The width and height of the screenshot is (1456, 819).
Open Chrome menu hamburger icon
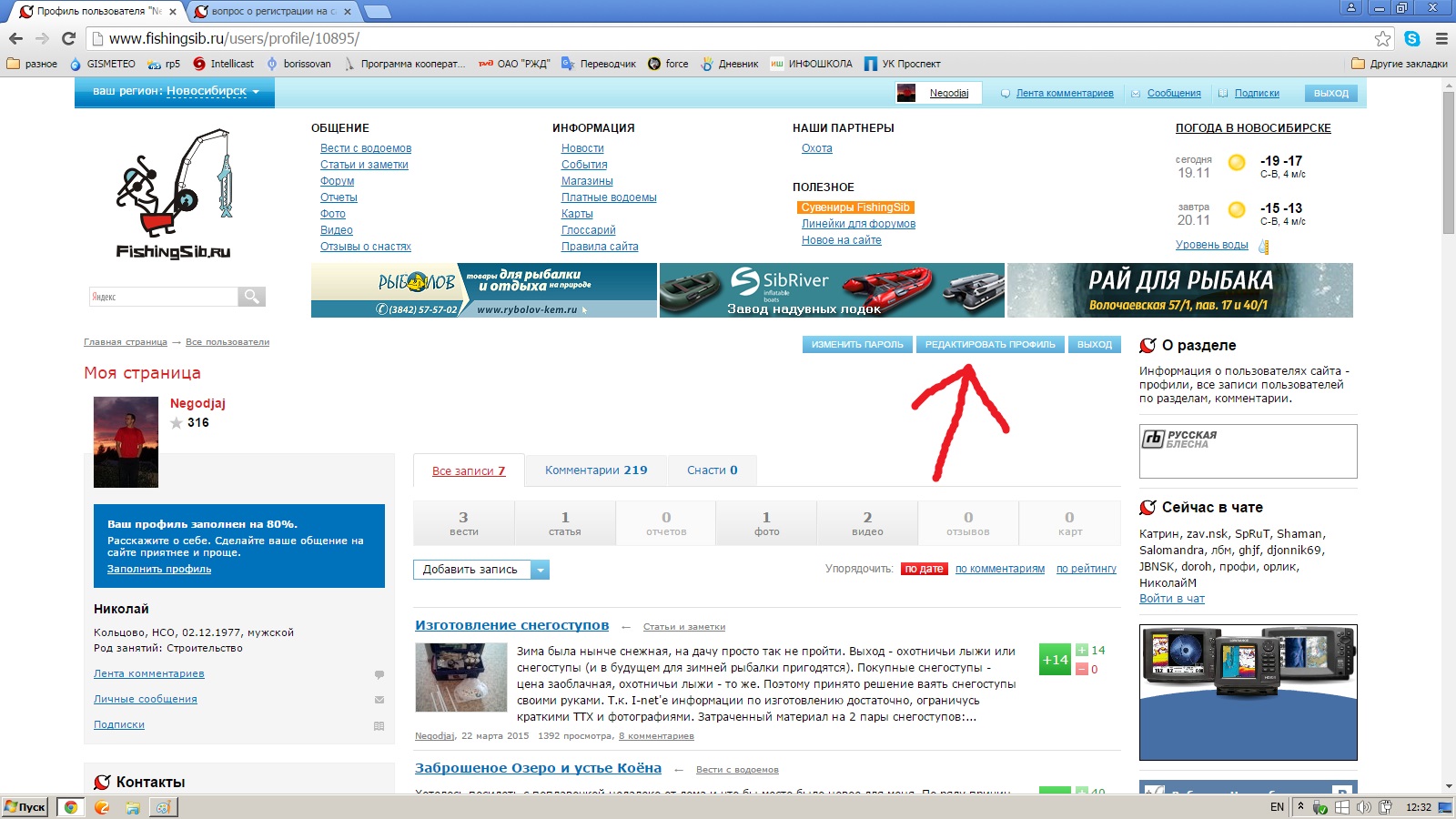tap(1441, 38)
